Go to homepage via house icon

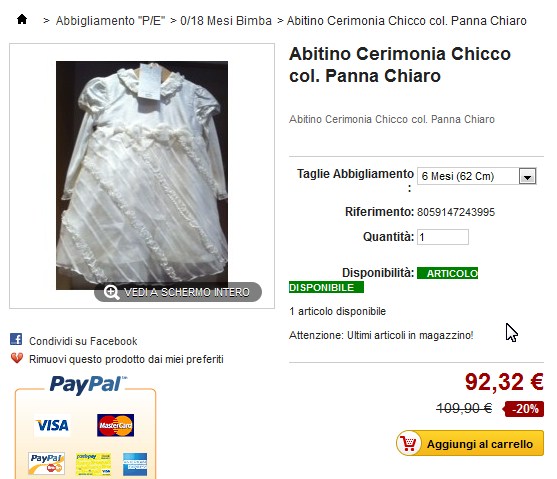pyautogui.click(x=22, y=19)
